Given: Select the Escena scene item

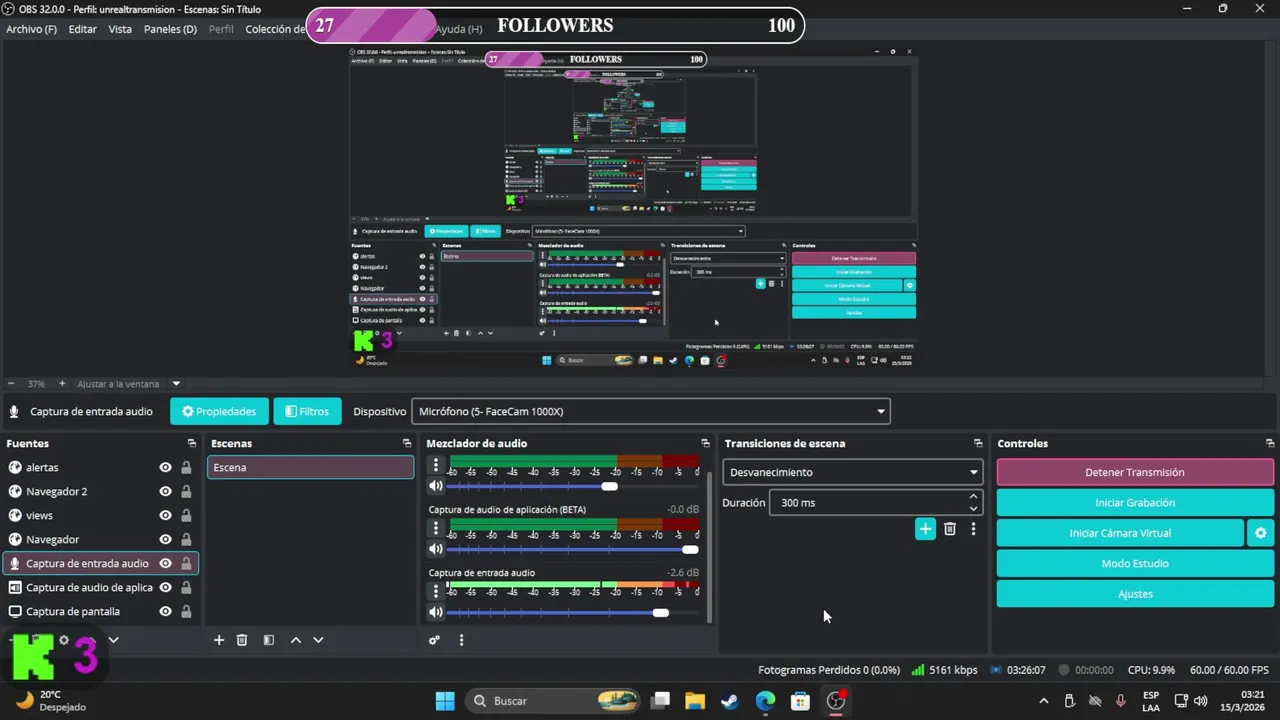Looking at the screenshot, I should [310, 467].
